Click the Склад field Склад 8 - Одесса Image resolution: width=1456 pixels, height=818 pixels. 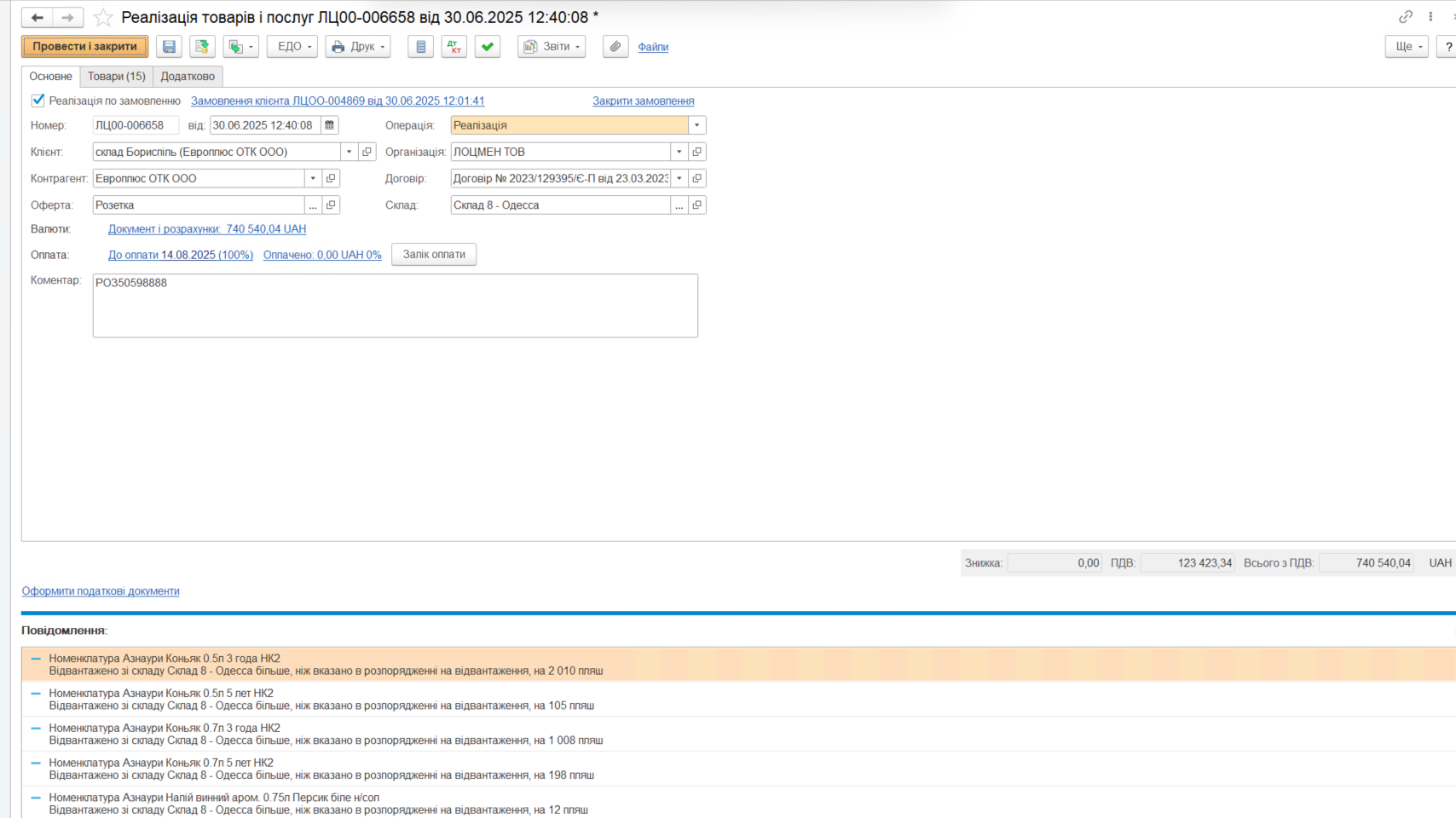(560, 205)
